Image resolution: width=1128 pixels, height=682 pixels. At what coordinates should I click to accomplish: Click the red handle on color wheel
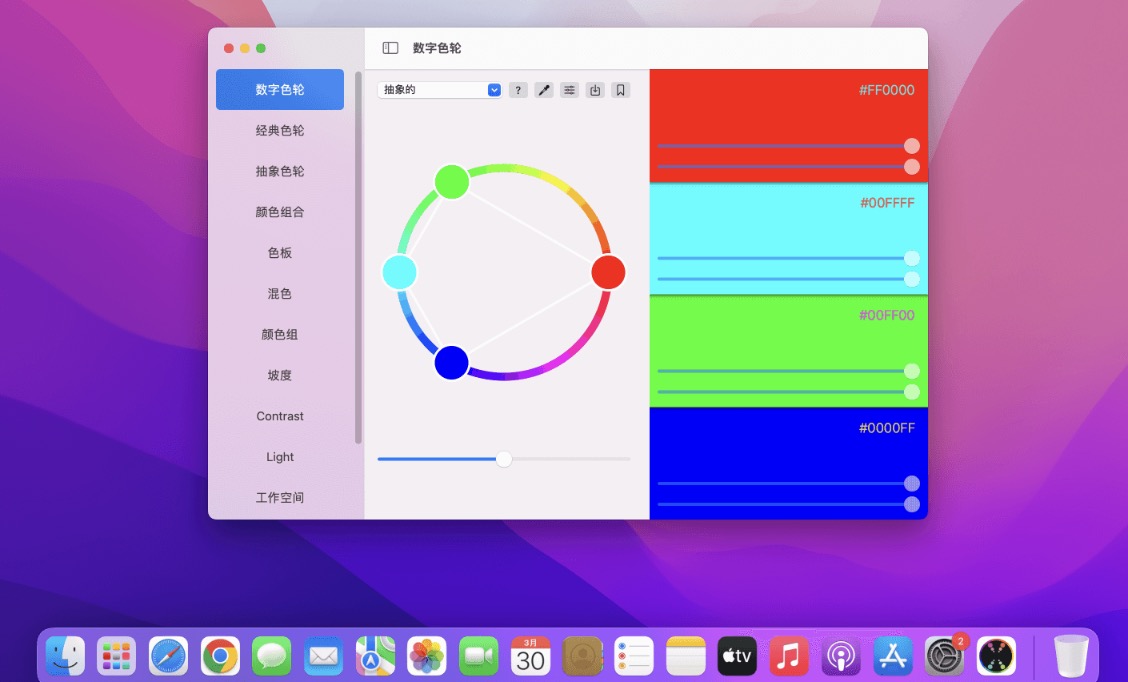click(x=608, y=272)
